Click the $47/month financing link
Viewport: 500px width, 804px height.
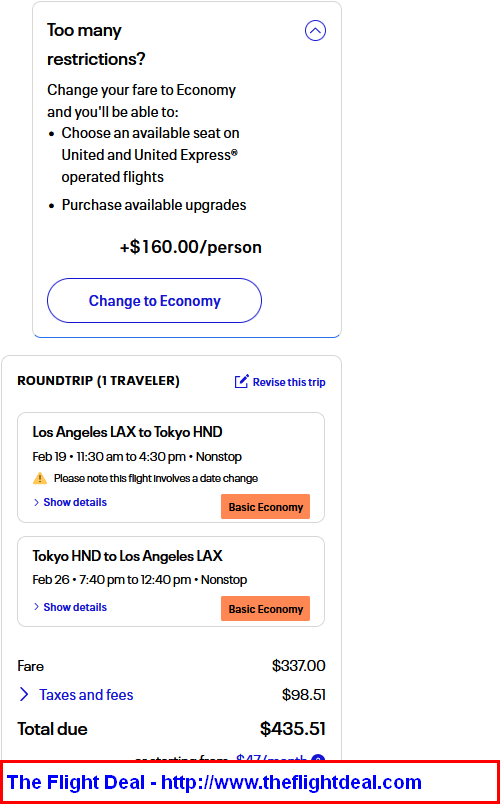[271, 757]
